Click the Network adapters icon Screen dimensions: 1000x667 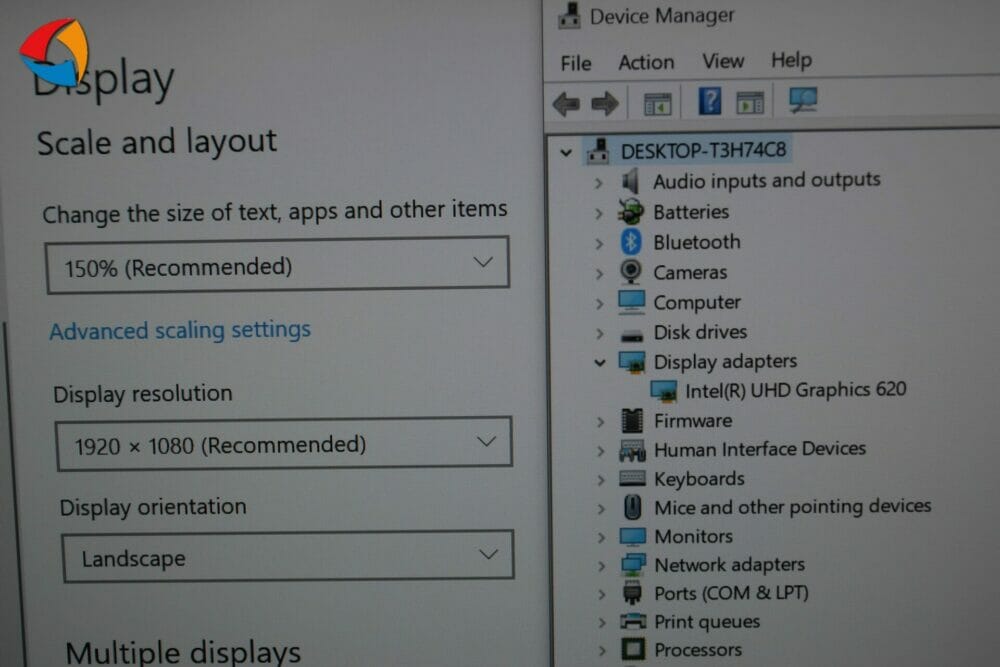[x=633, y=564]
